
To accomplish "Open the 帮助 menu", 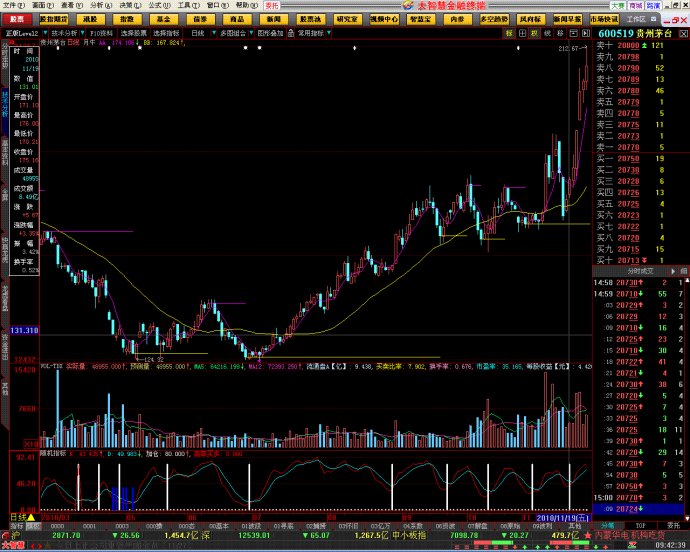I will [246, 5].
